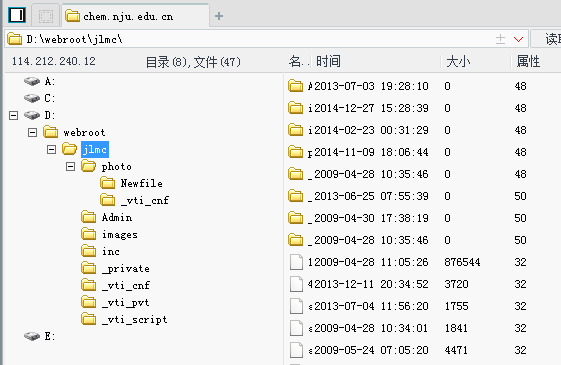This screenshot has width=561, height=365.
Task: Collapse the photo folder node
Action: [x=70, y=166]
